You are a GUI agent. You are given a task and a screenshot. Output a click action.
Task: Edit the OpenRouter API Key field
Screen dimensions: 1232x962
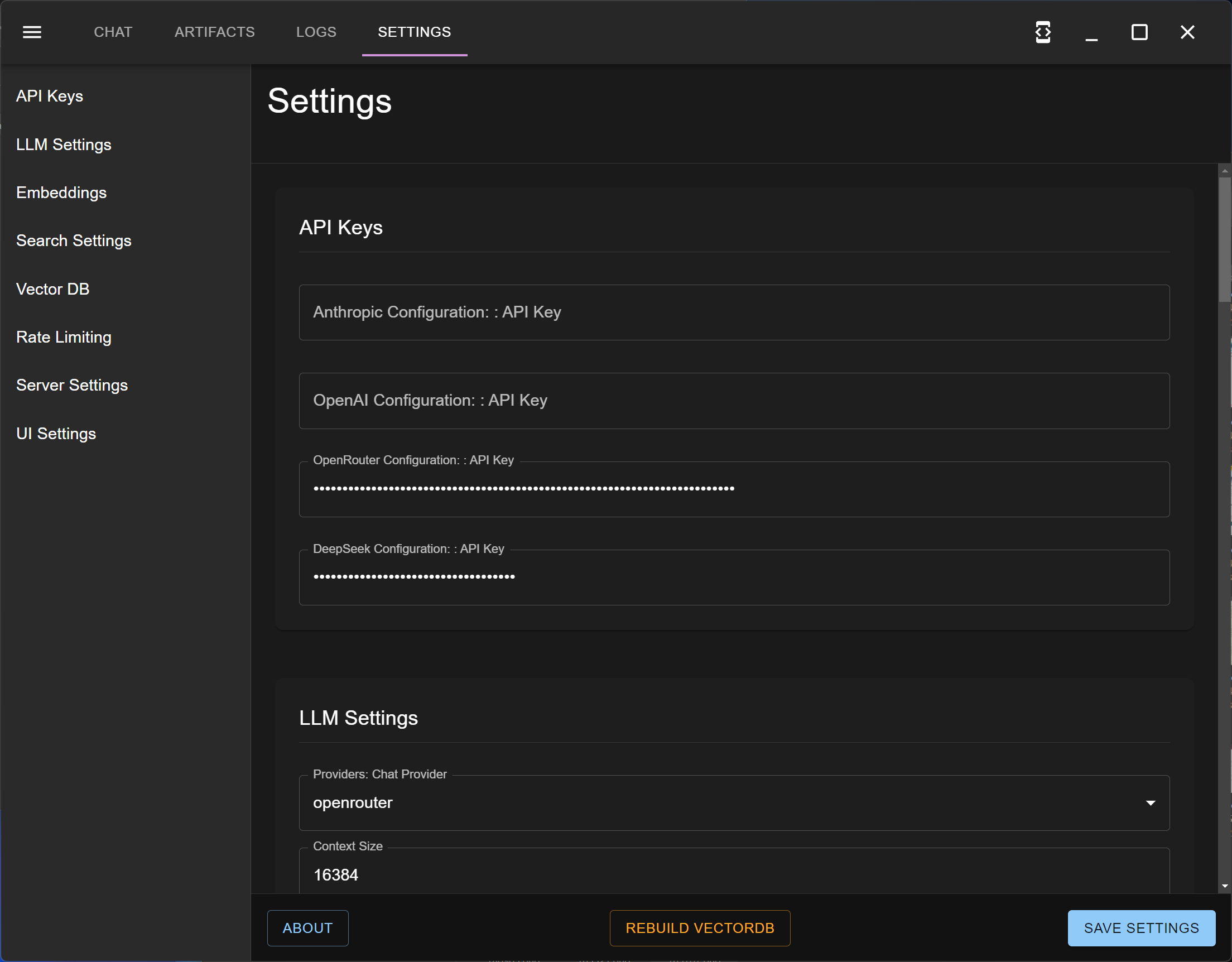coord(734,489)
